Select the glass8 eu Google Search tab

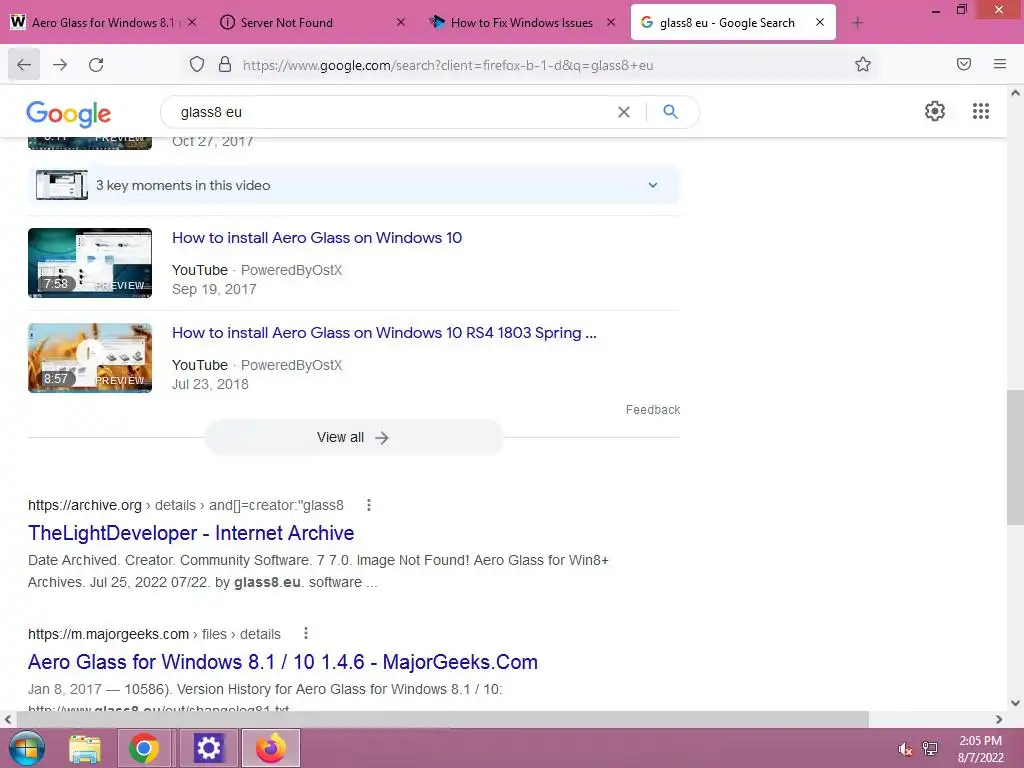click(733, 23)
